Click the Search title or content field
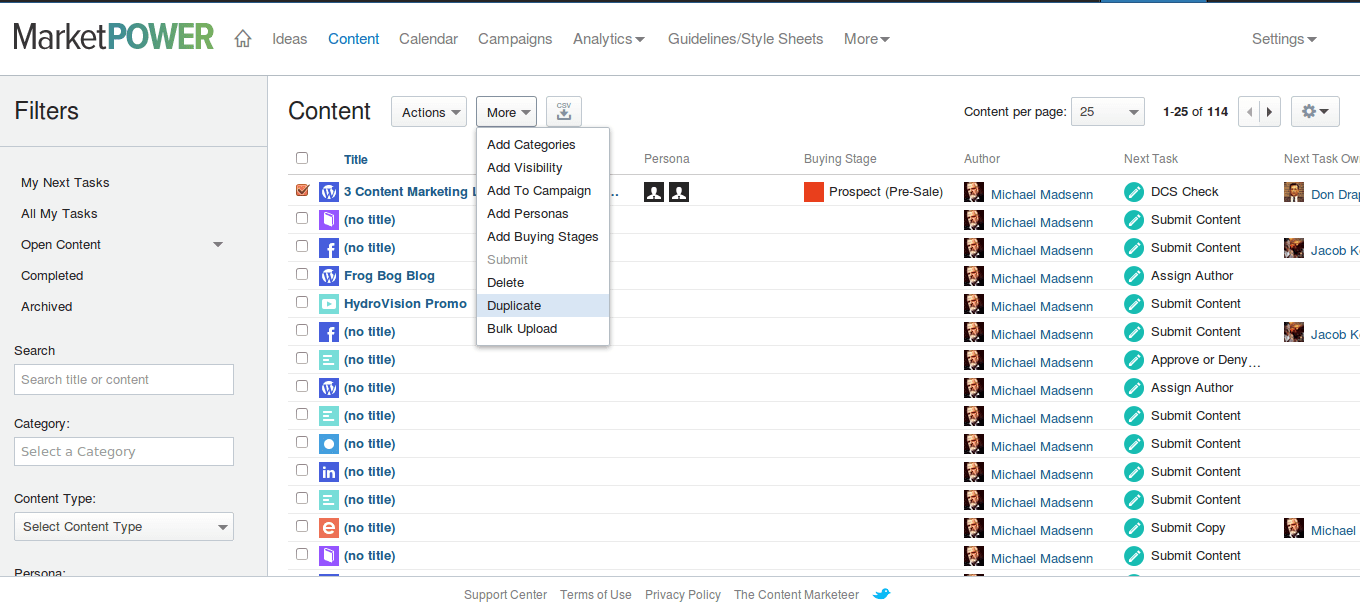Screen dimensions: 1360x613 click(x=124, y=380)
